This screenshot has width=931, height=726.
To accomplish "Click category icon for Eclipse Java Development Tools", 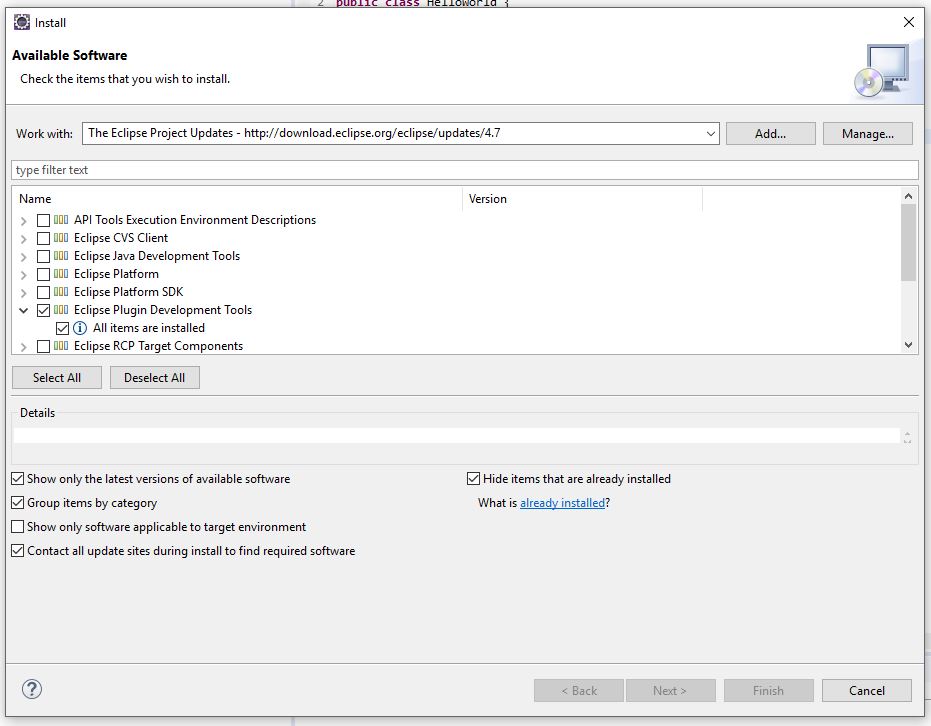I will pyautogui.click(x=61, y=256).
